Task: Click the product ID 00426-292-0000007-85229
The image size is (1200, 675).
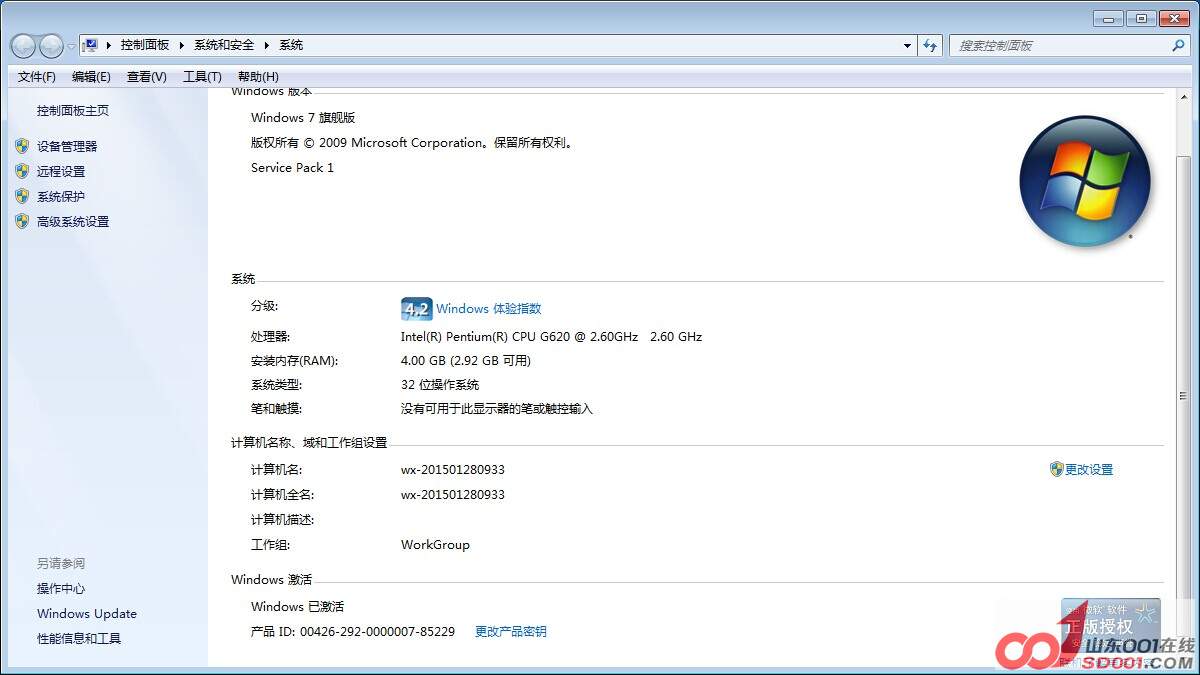Action: (377, 632)
